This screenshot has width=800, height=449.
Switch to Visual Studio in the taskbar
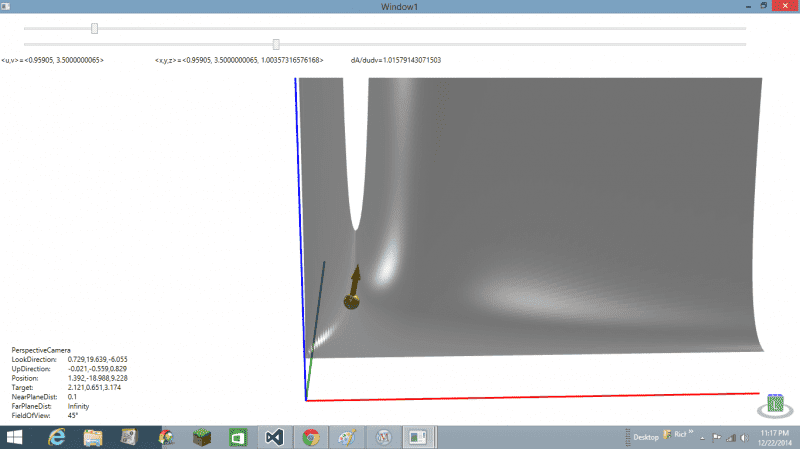coord(273,437)
